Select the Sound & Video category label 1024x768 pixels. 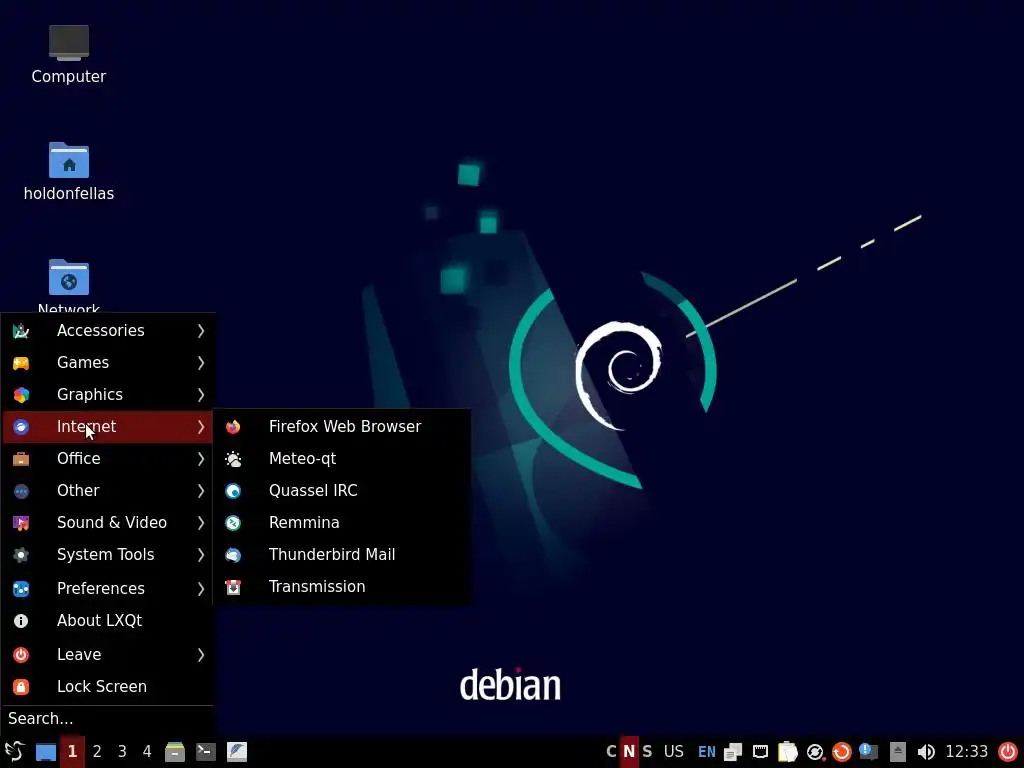(112, 522)
